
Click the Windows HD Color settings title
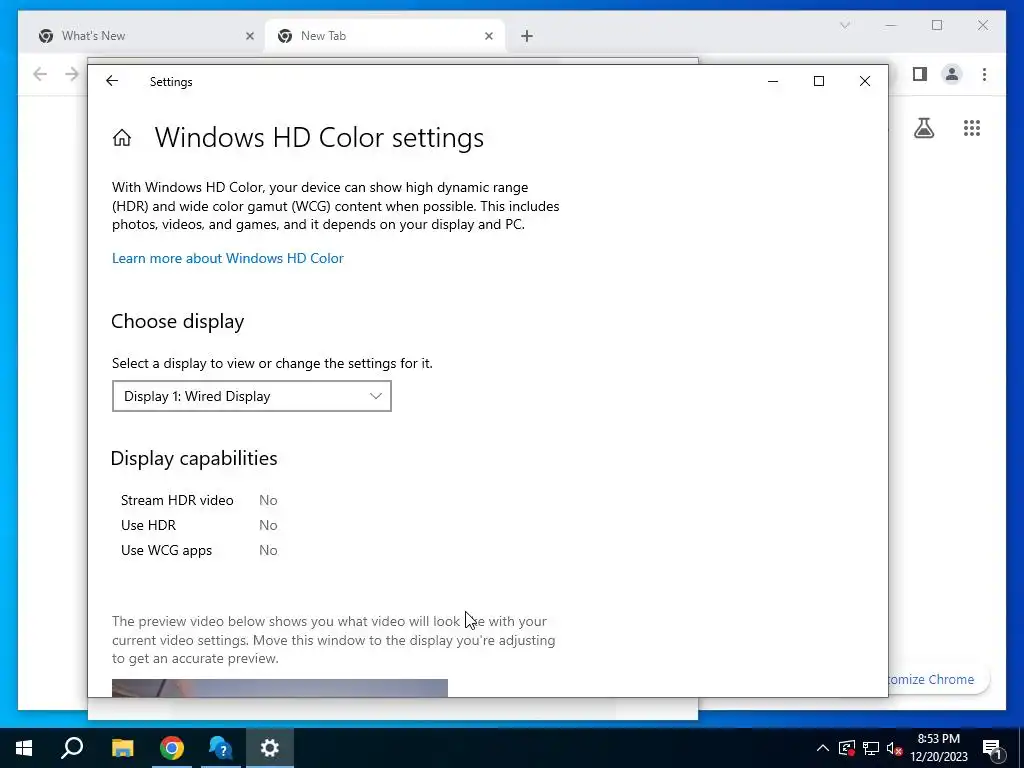[x=319, y=138]
